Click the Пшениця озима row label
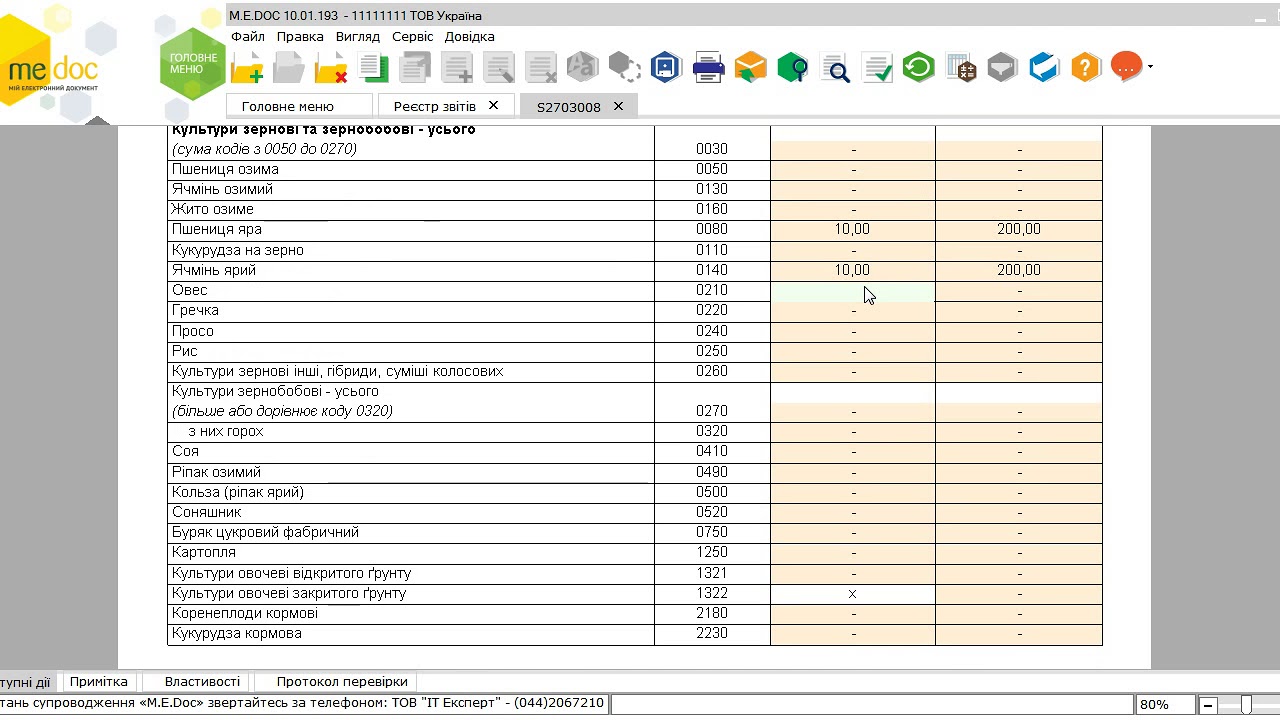Image resolution: width=1280 pixels, height=720 pixels. pos(225,169)
